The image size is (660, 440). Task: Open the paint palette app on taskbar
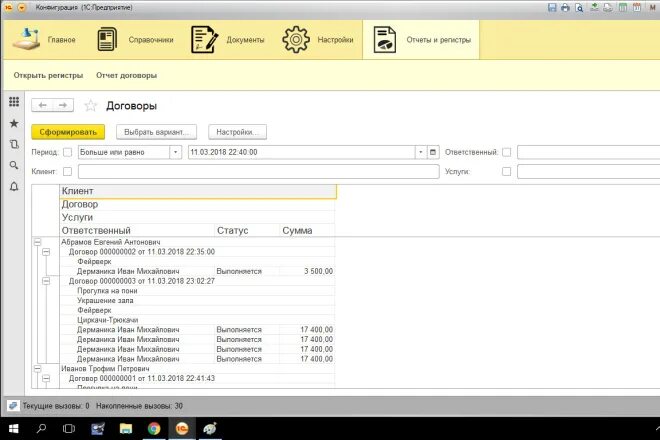point(210,429)
